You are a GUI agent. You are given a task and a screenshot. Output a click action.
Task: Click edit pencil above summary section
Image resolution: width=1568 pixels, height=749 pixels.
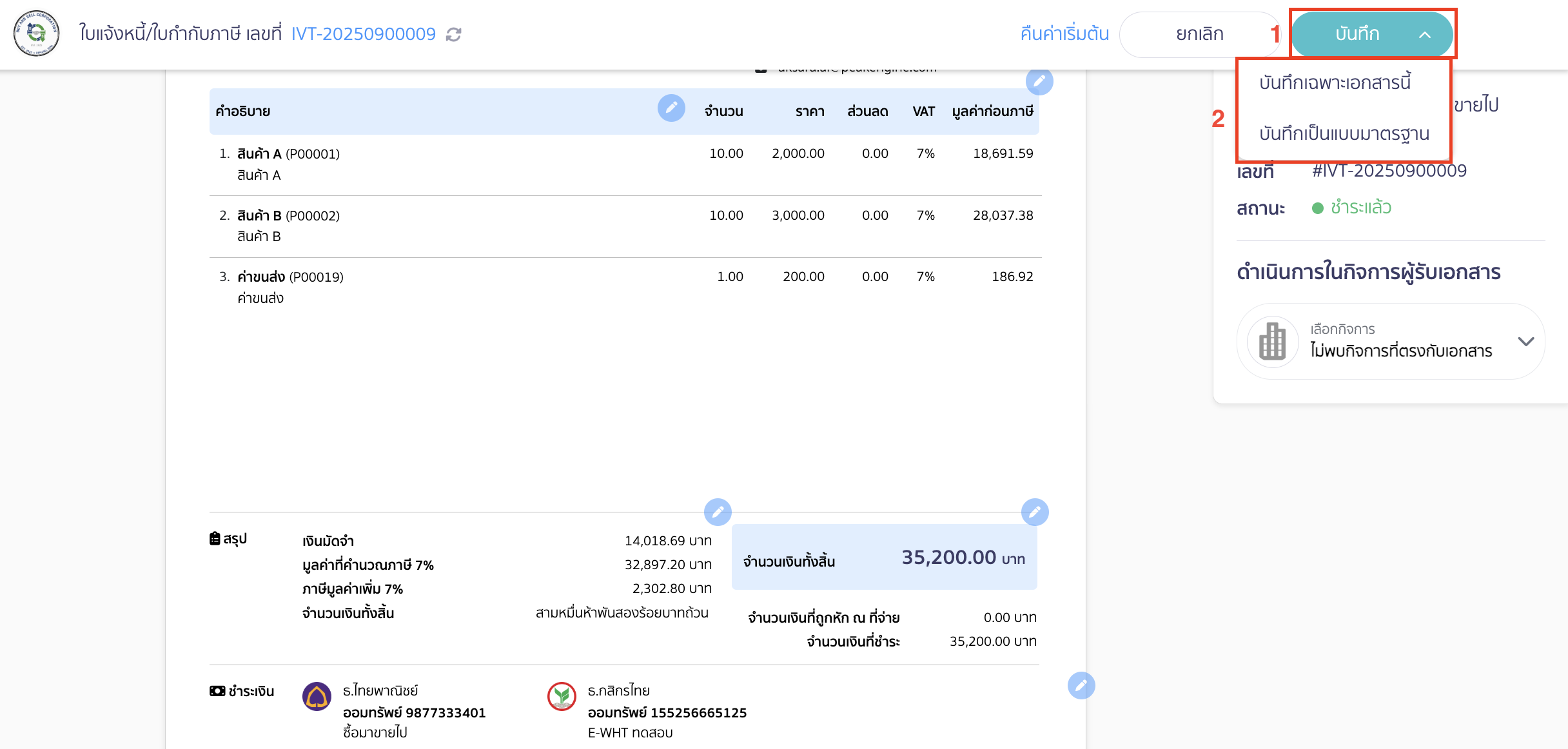click(x=718, y=512)
